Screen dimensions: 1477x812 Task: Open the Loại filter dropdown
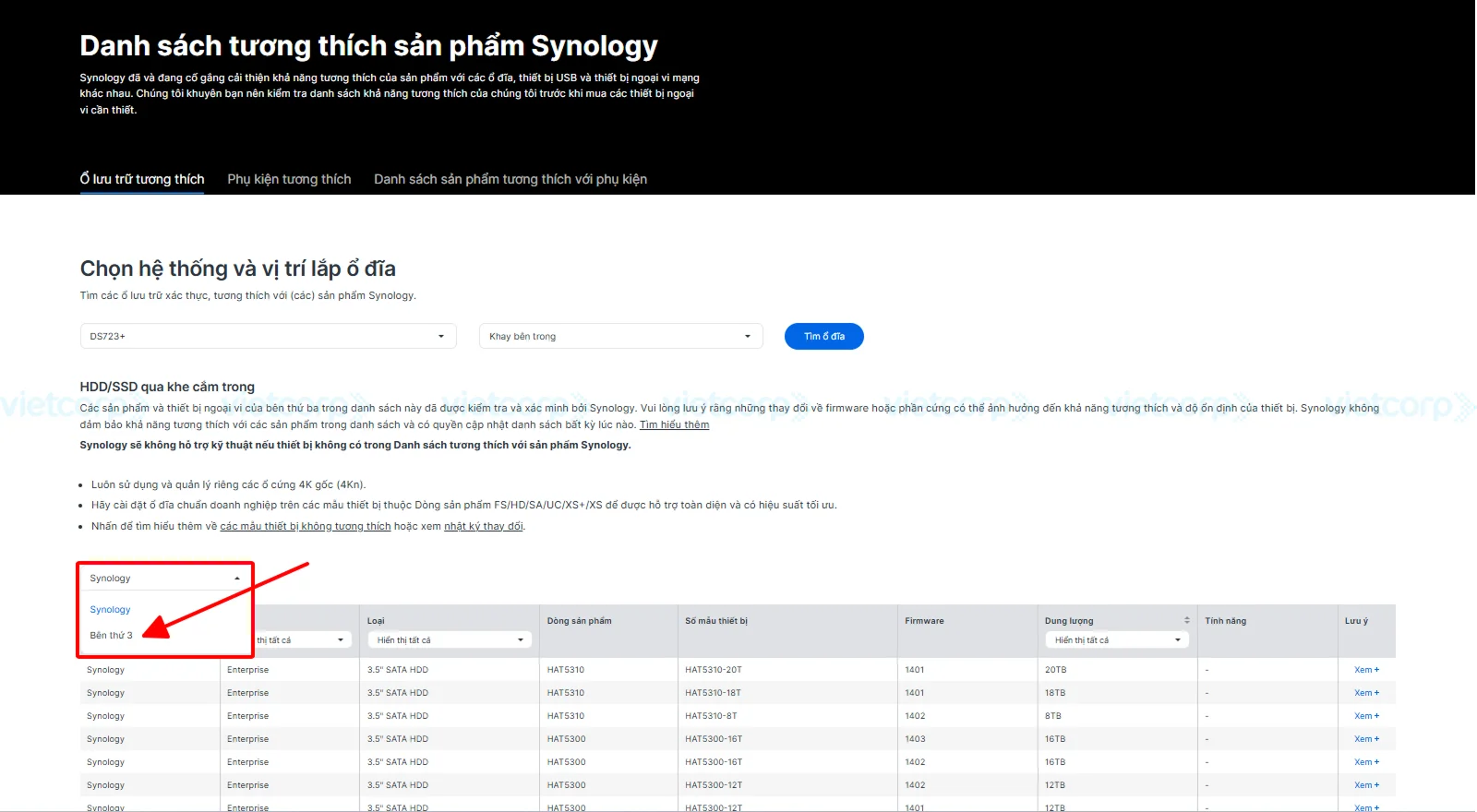[450, 639]
